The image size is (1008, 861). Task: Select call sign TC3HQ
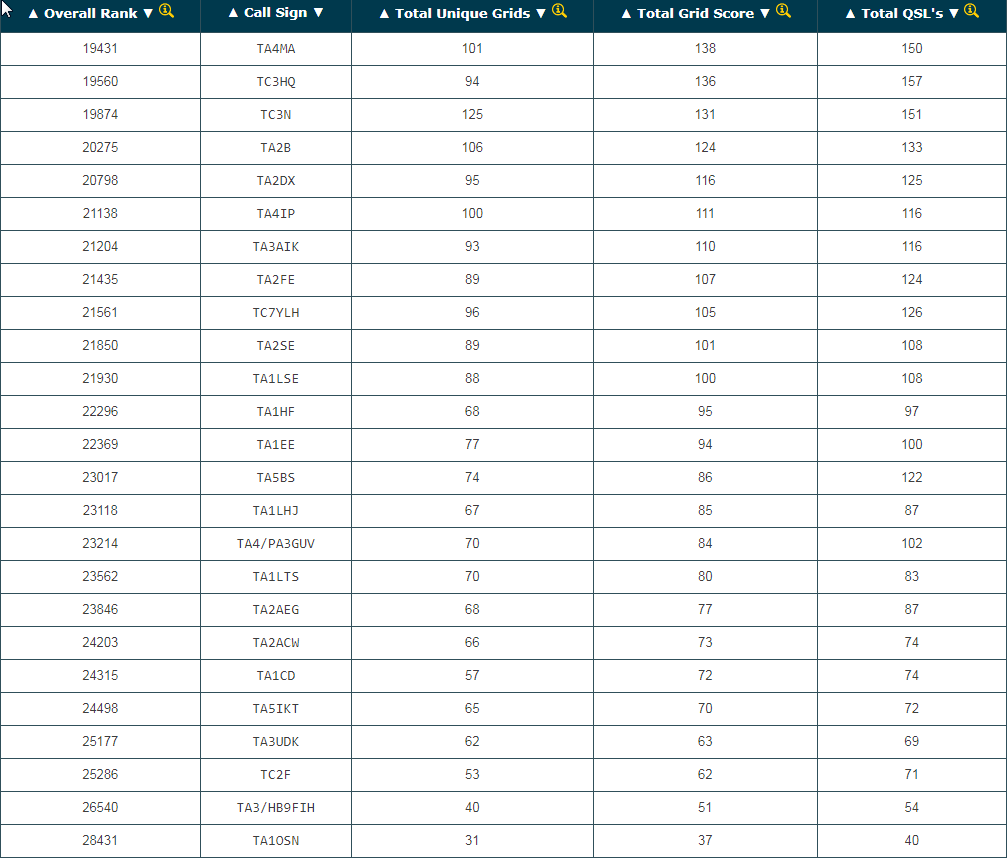point(276,82)
